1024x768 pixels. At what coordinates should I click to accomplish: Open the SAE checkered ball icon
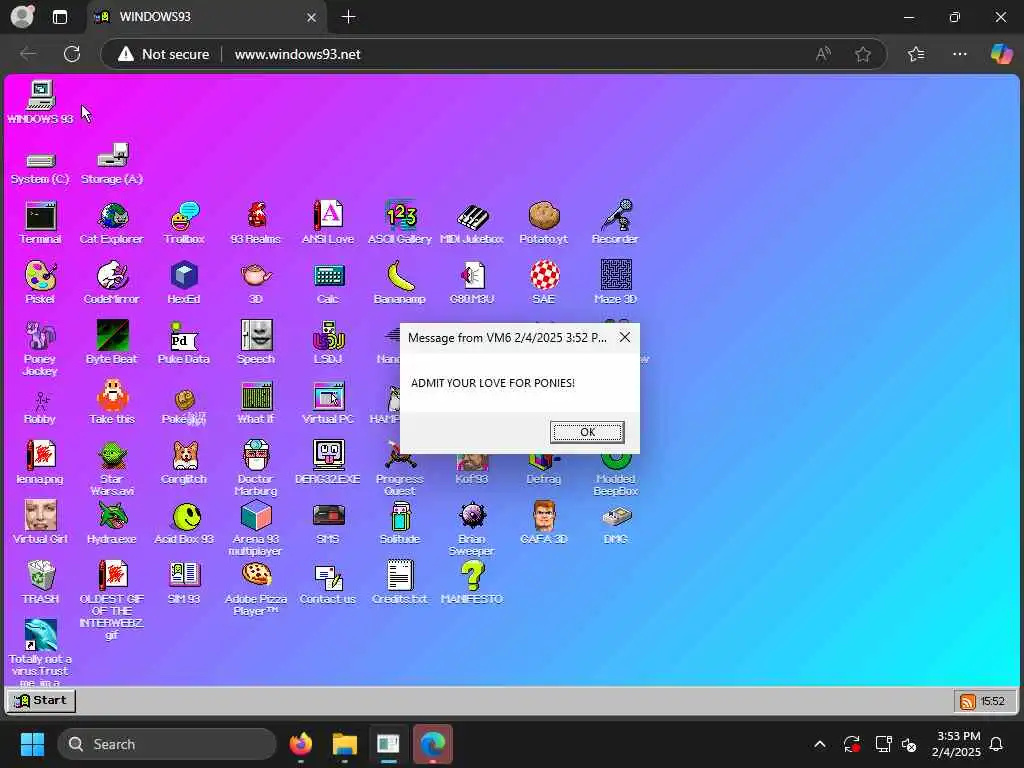coord(544,283)
